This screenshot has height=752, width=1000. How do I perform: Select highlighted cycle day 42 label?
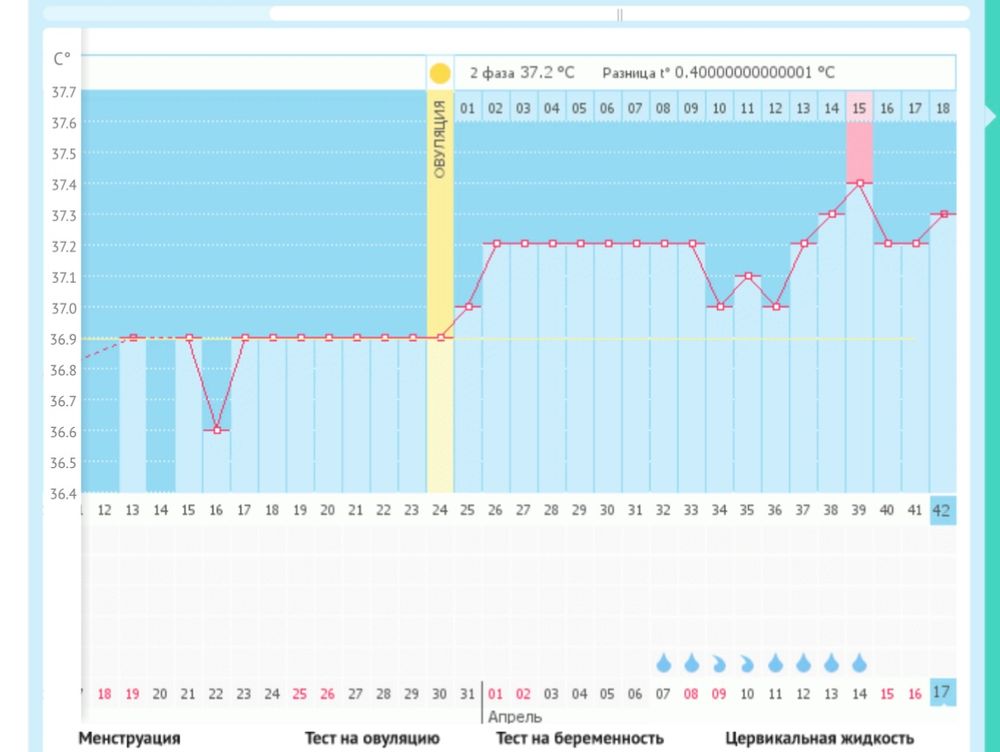(x=942, y=510)
